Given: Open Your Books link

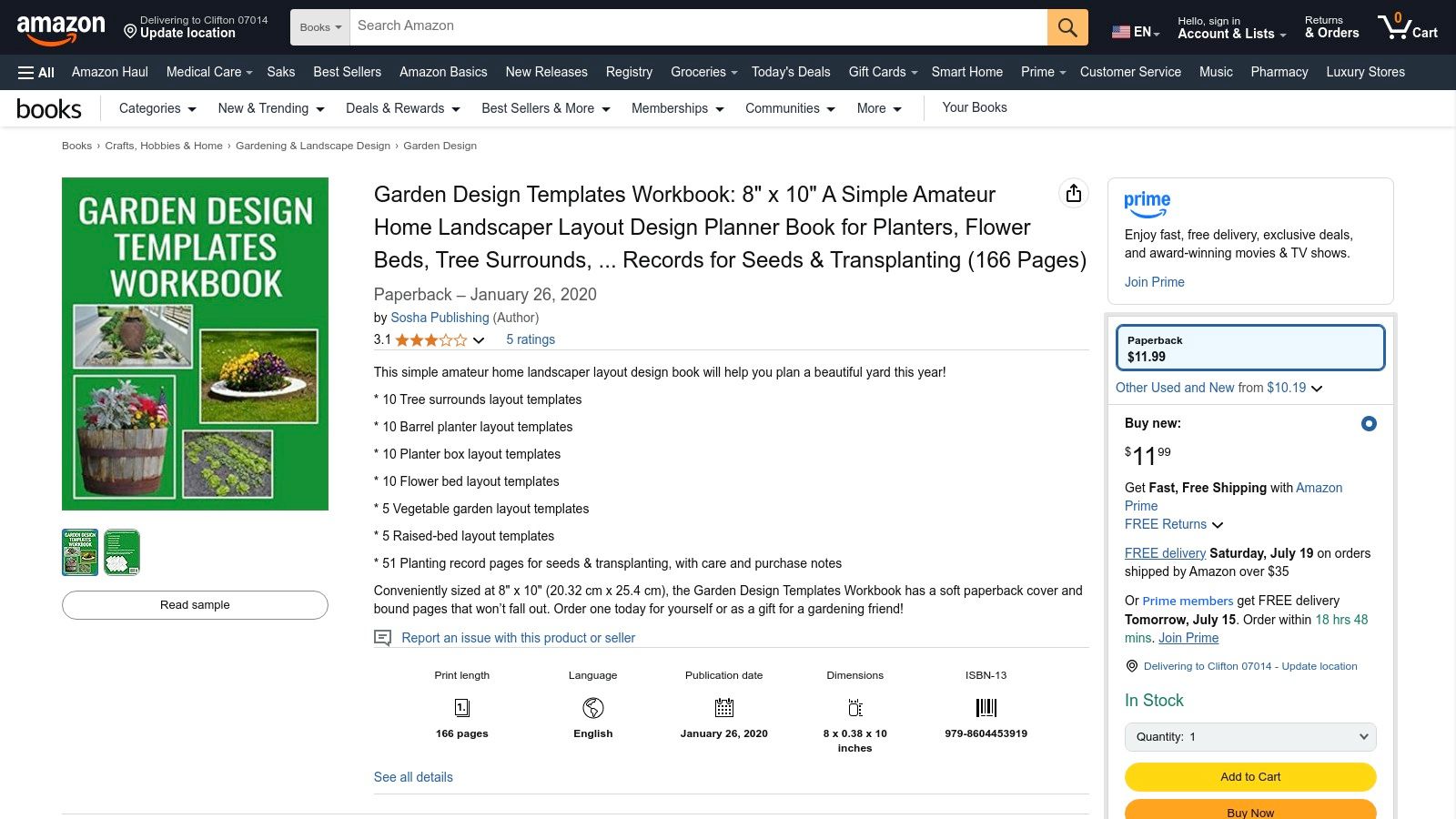Looking at the screenshot, I should [975, 107].
